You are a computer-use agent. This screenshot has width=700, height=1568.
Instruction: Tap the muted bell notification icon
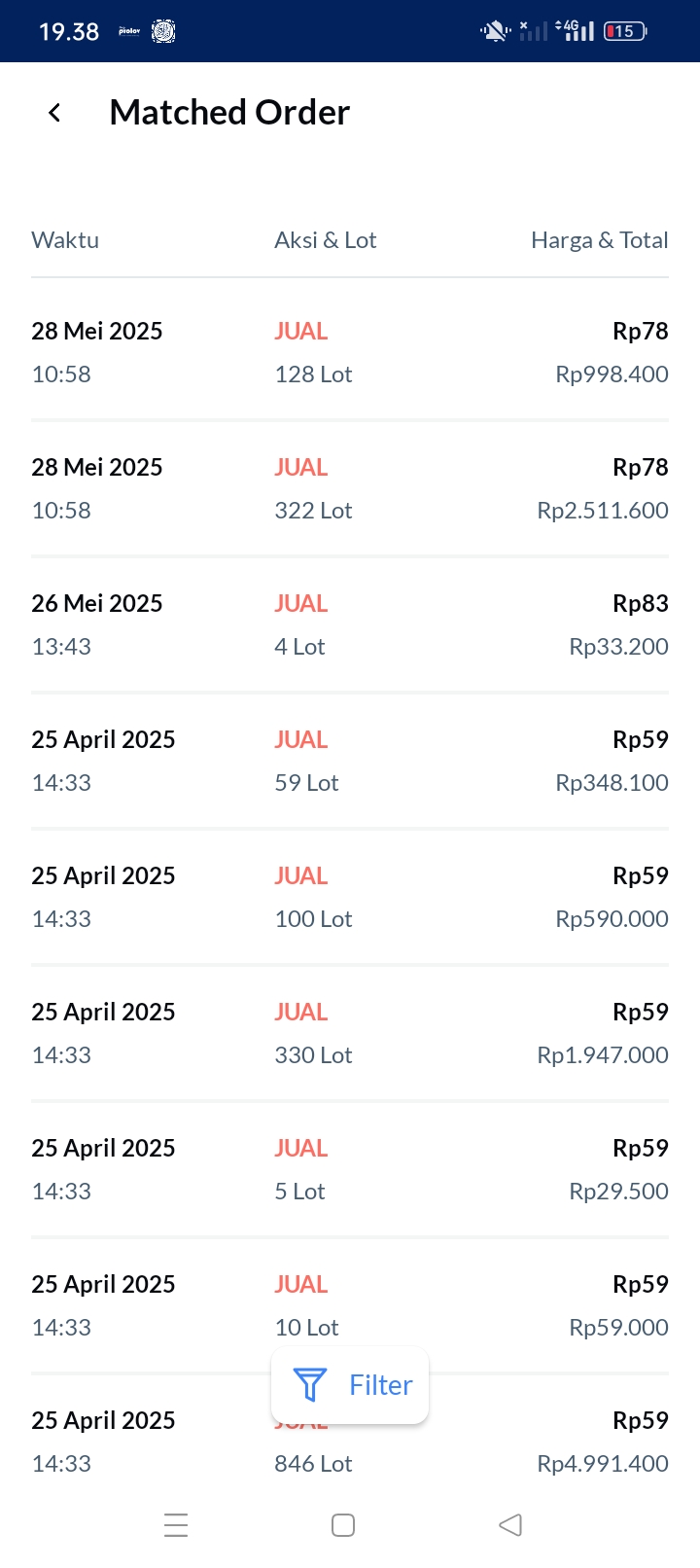495,31
